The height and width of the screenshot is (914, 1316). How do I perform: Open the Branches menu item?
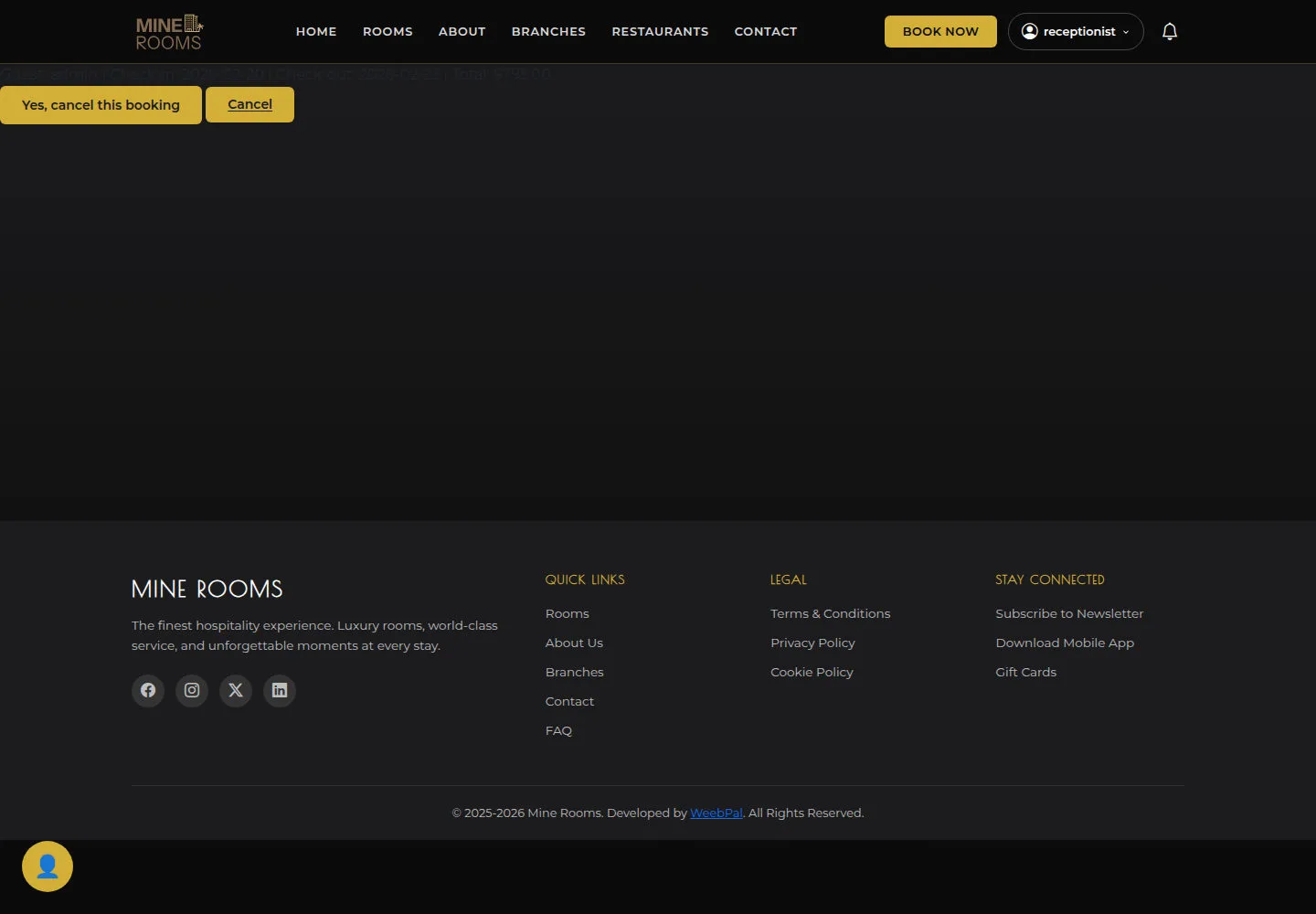[548, 32]
